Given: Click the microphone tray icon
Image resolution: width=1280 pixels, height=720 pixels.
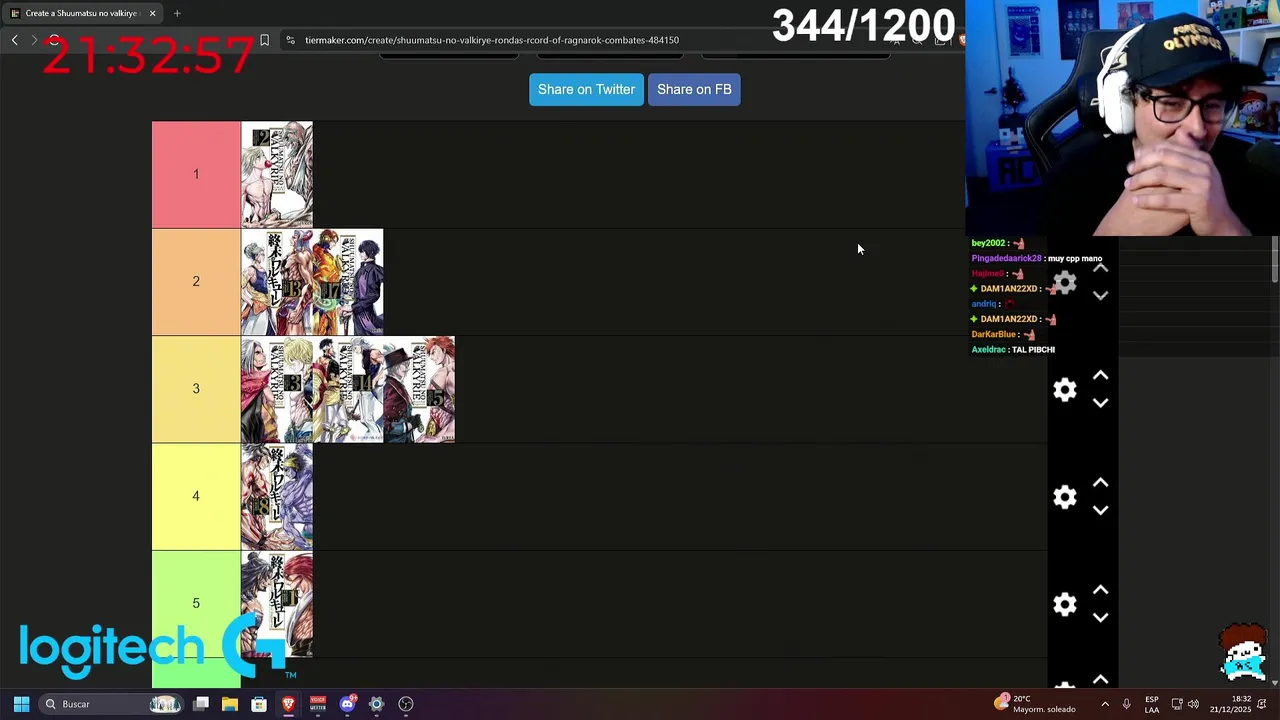Looking at the screenshot, I should [1126, 704].
